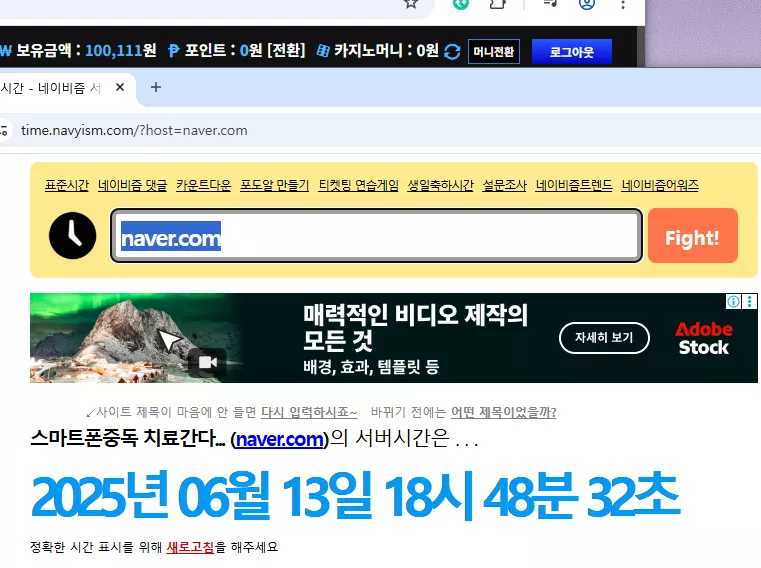Click the black clock logo icon
This screenshot has width=761, height=568.
point(73,235)
